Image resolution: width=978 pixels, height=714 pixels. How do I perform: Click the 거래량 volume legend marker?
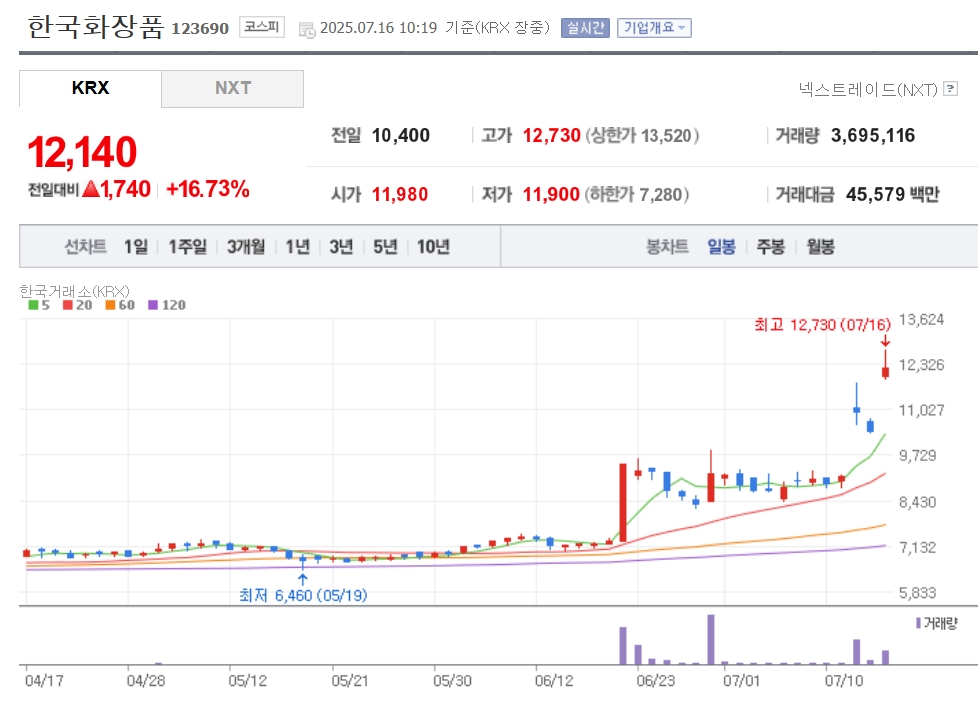coord(918,623)
